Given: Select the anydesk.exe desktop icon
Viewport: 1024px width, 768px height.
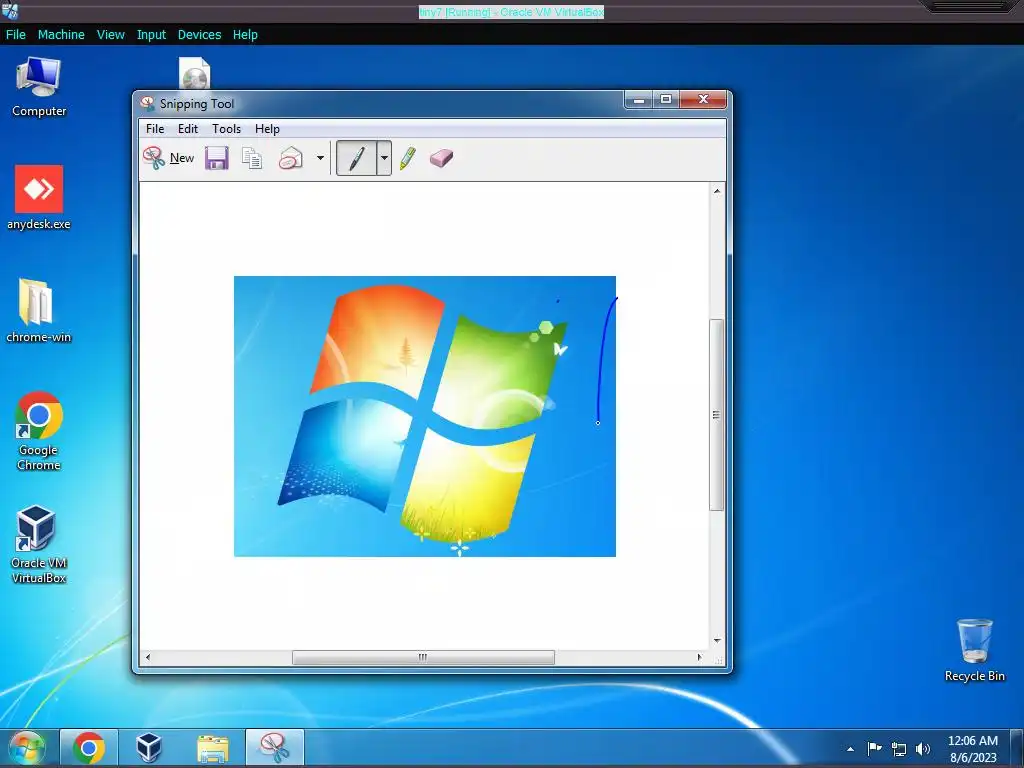Looking at the screenshot, I should tap(39, 199).
